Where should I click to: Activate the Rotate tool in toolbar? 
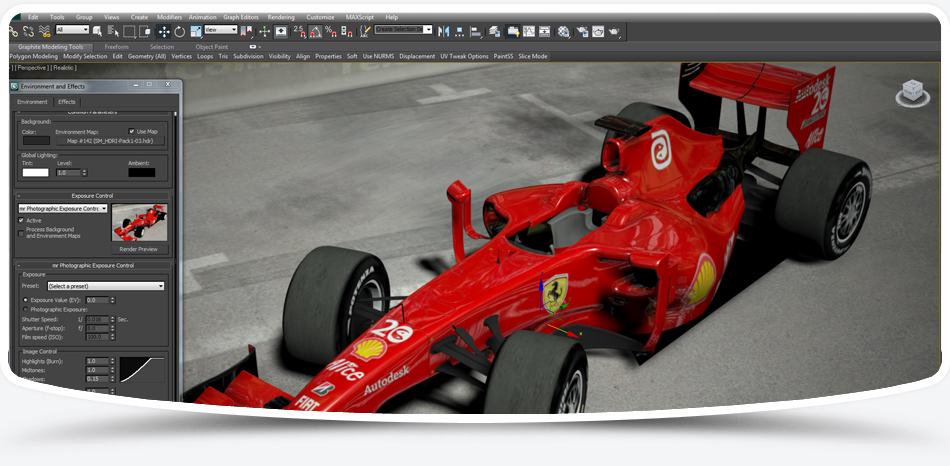(179, 31)
